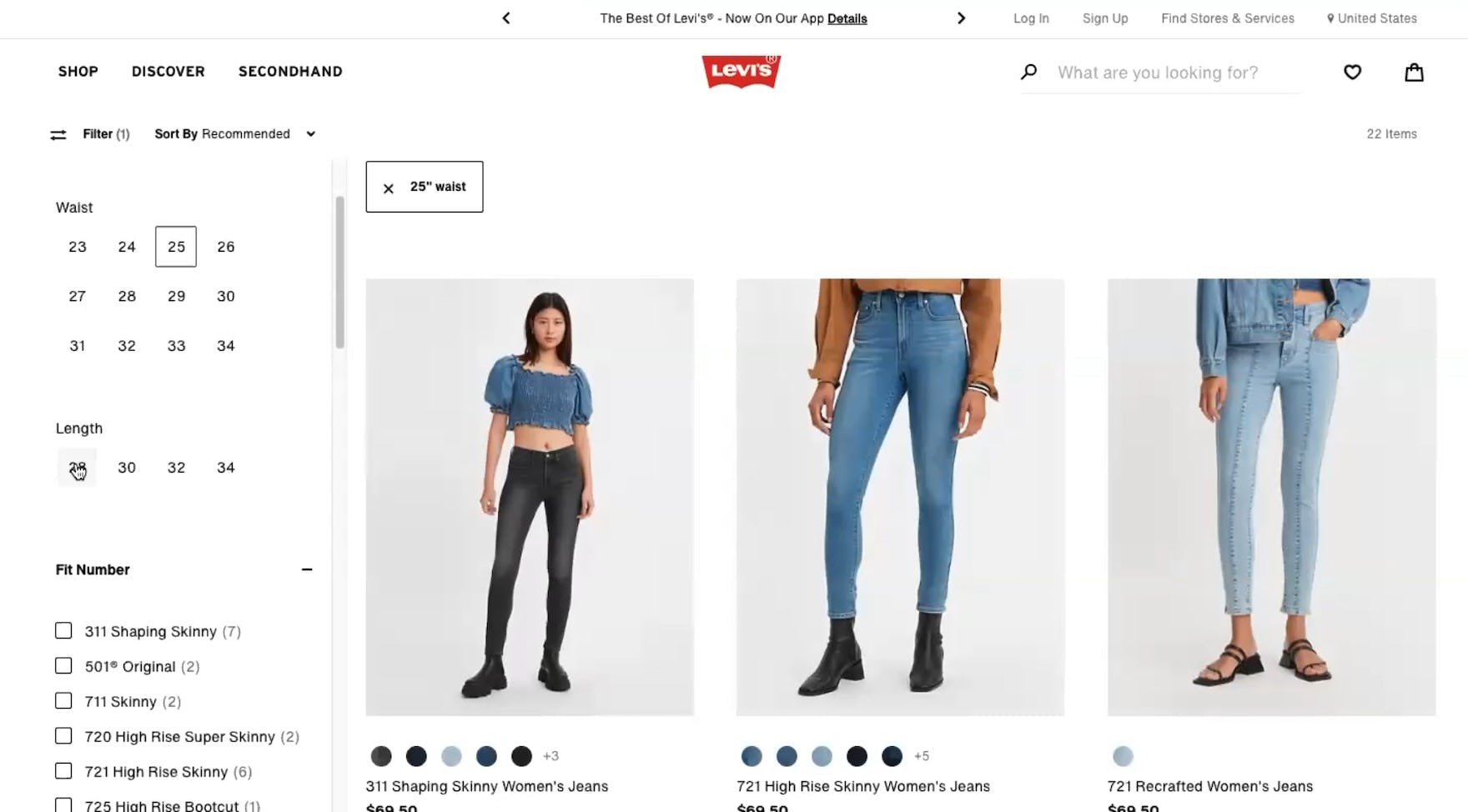1468x812 pixels.
Task: Select waist size 26
Action: tap(225, 247)
